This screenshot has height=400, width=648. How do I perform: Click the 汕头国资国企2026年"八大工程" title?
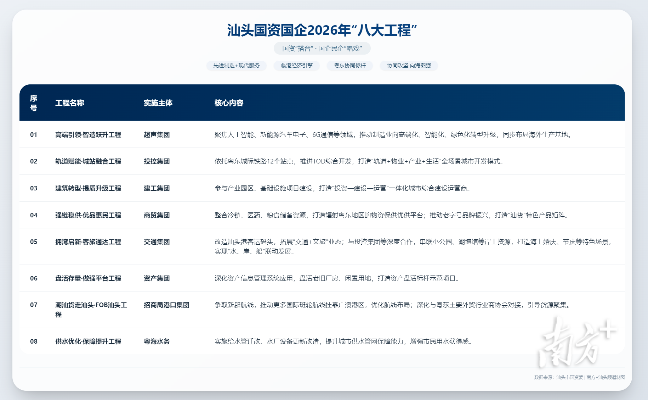[x=323, y=30]
